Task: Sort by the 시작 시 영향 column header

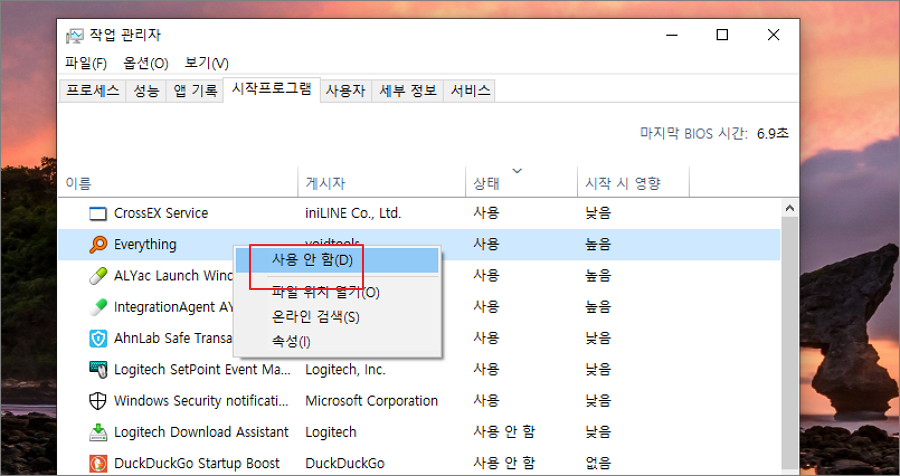Action: (x=633, y=183)
